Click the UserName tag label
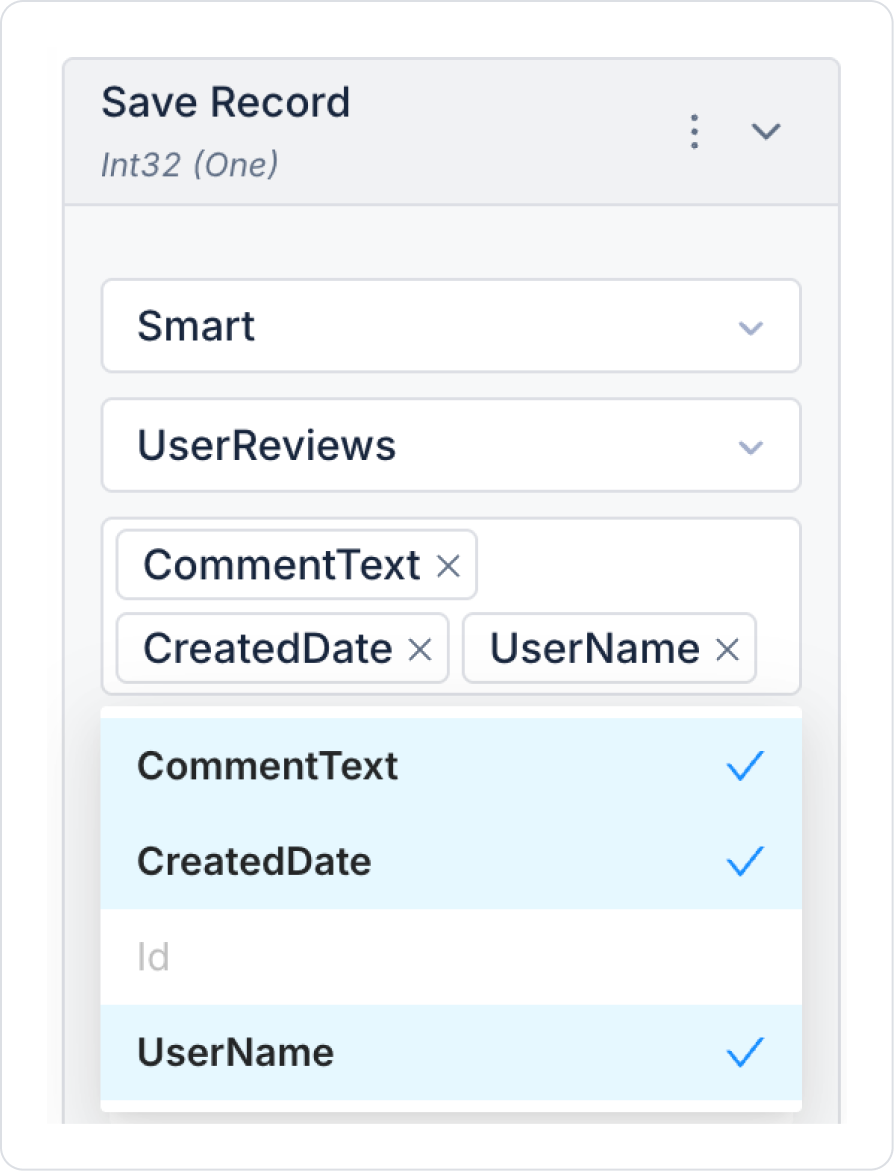The width and height of the screenshot is (894, 1171). pyautogui.click(x=594, y=650)
